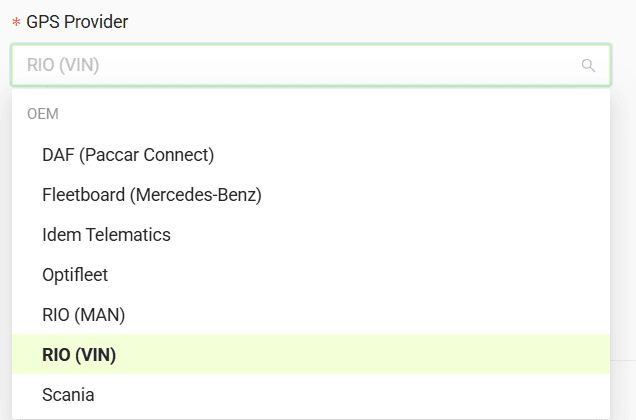This screenshot has height=420, width=636.
Task: Choose RIO (MAN) provider option
Action: (x=83, y=315)
